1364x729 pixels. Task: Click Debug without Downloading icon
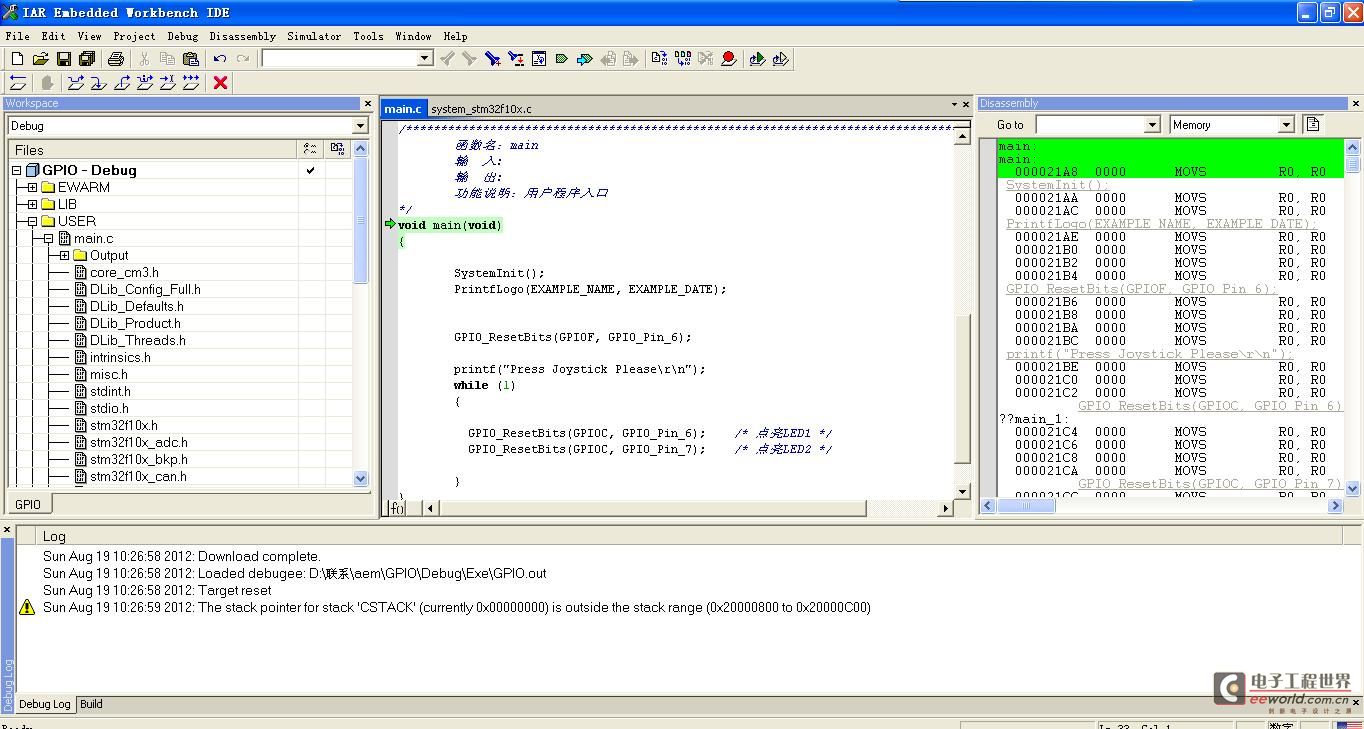780,59
